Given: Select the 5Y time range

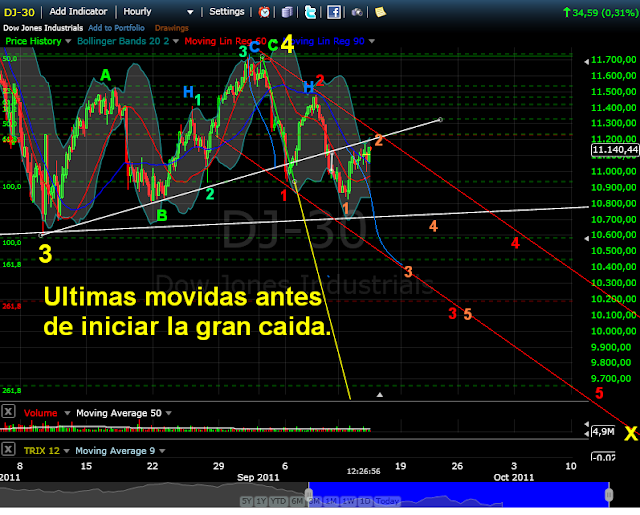Looking at the screenshot, I should point(247,501).
